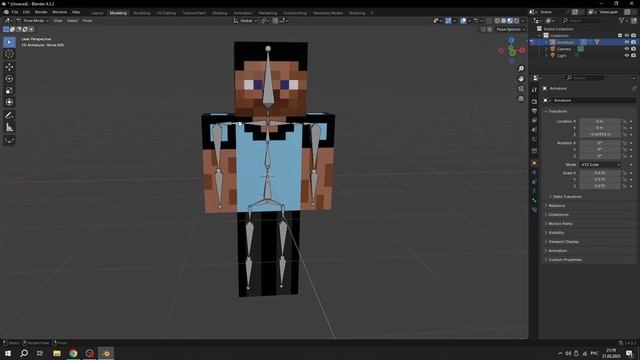The width and height of the screenshot is (640, 360).
Task: Open the Global transform orientation dropdown
Action: coord(245,20)
